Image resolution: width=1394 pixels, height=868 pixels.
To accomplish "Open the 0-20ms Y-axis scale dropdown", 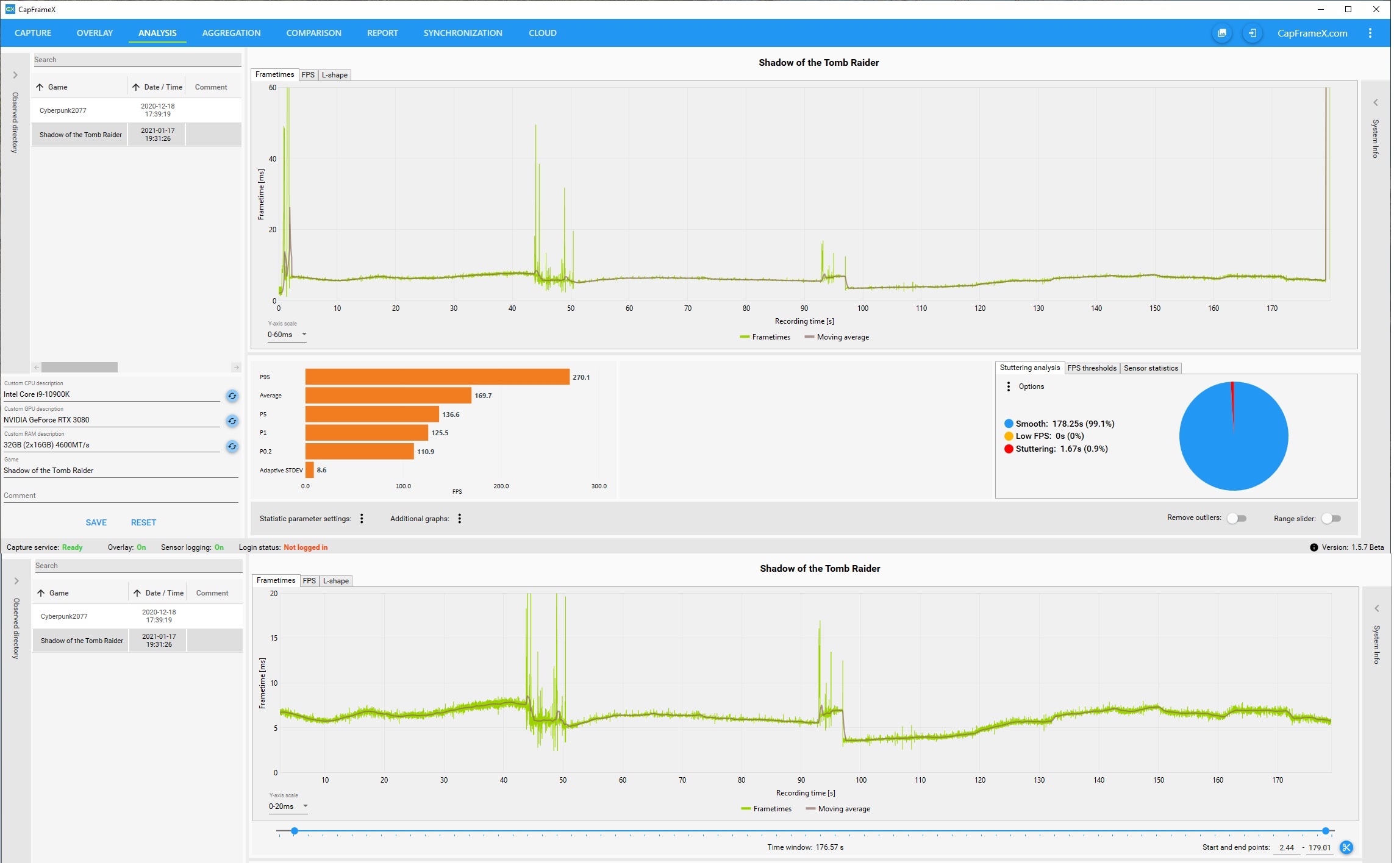I will coord(288,807).
